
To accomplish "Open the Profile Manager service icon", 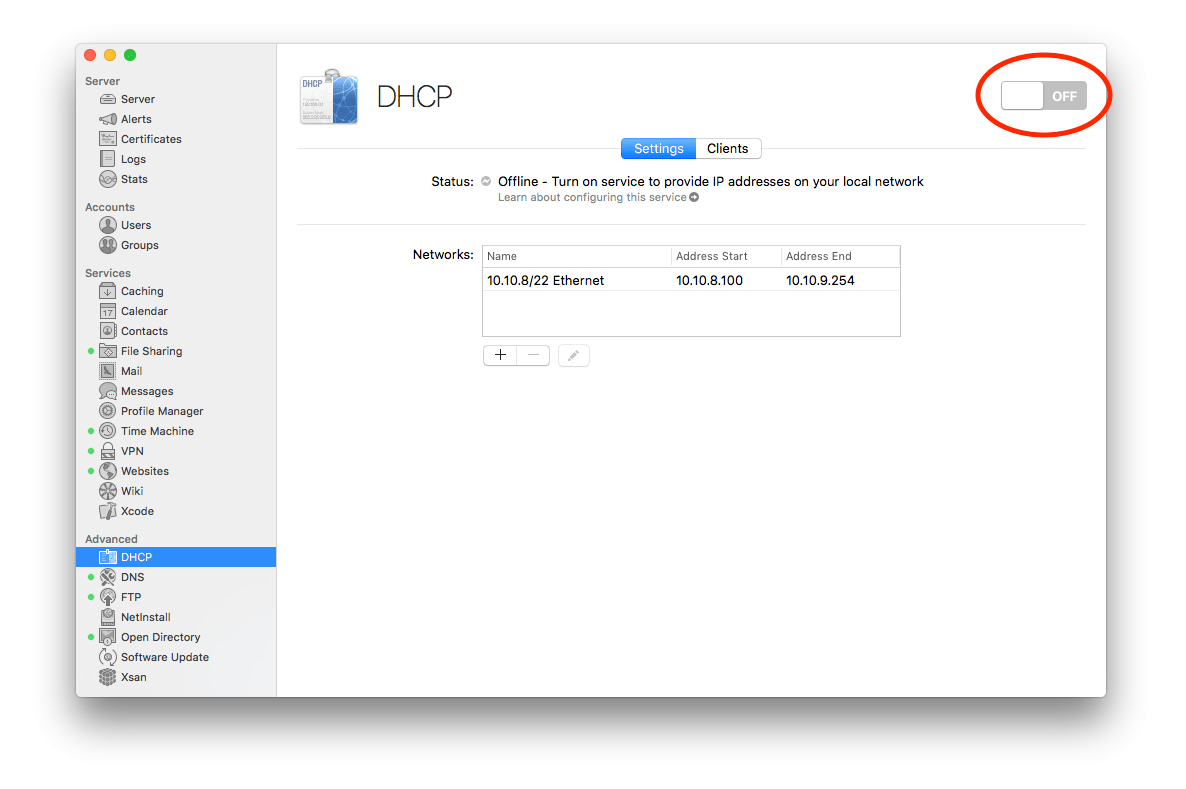I will click(108, 411).
